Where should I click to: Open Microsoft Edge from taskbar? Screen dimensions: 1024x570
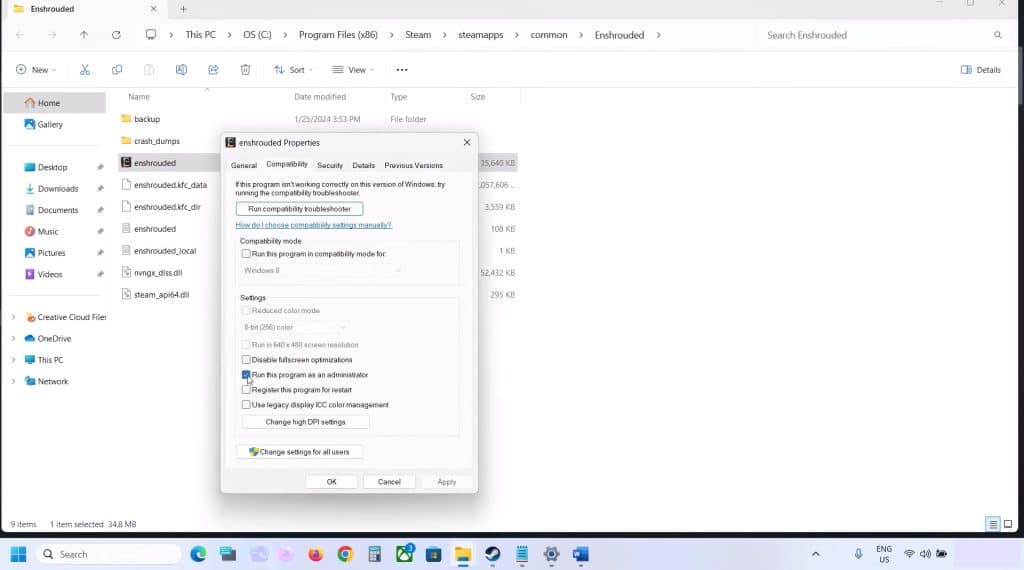(198, 554)
